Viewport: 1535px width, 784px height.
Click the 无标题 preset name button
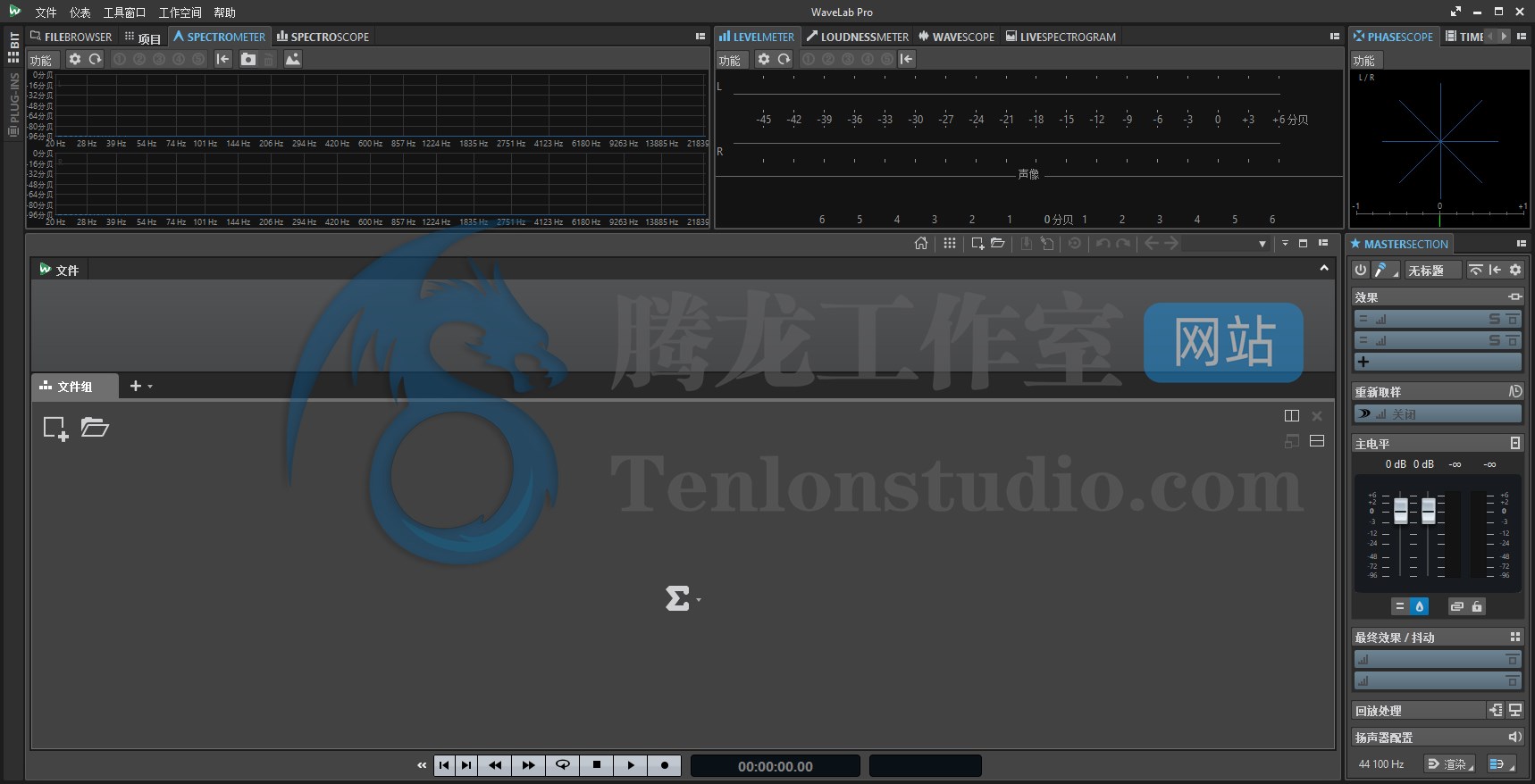pos(1431,270)
